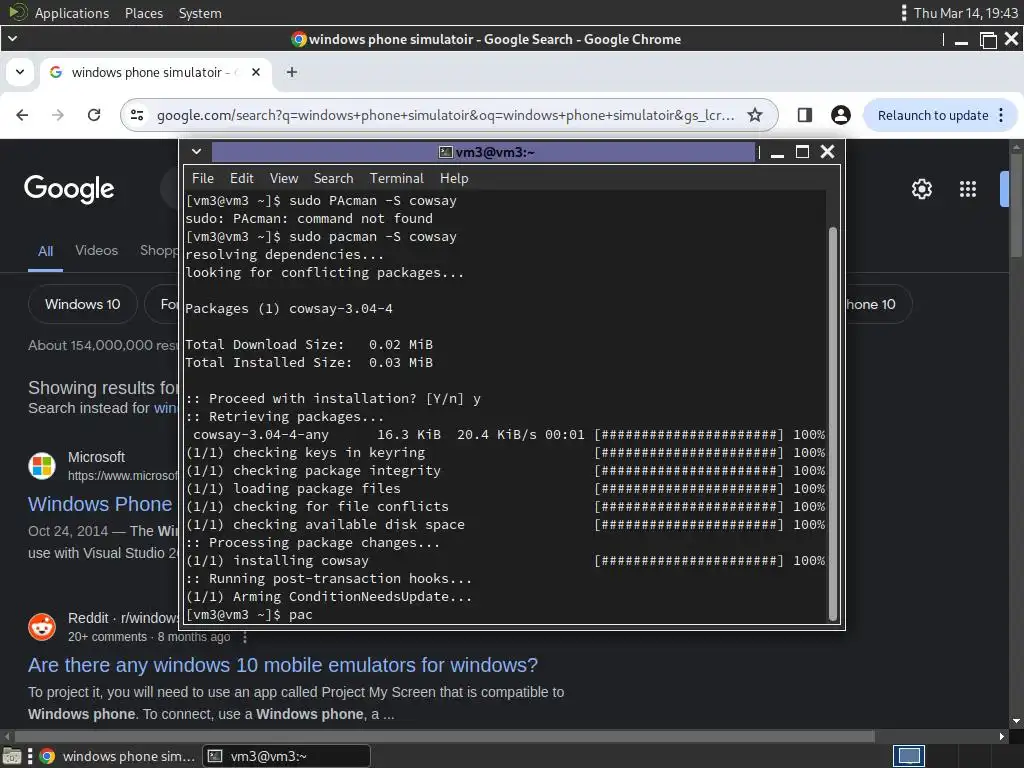Click 'Total Download Size' line
The image size is (1024, 768).
309,344
